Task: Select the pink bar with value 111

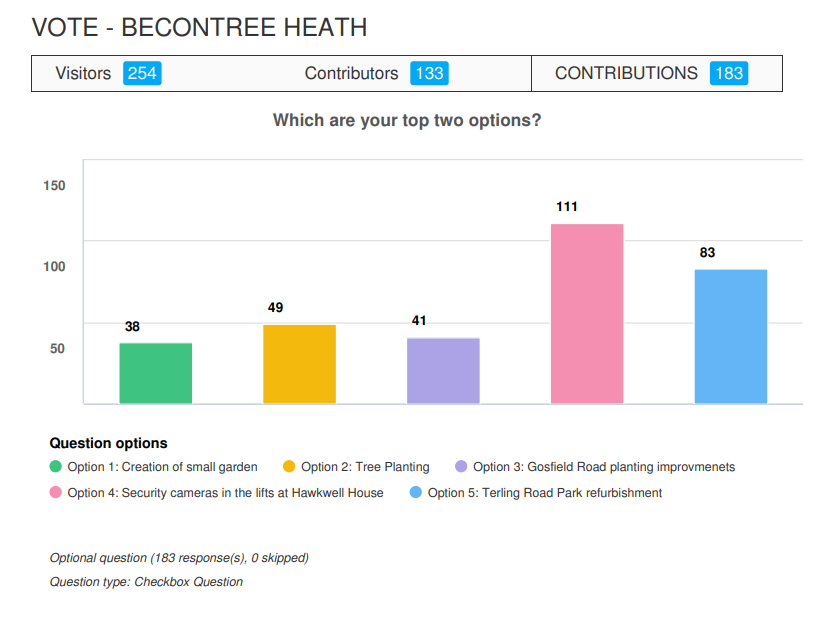Action: (587, 314)
